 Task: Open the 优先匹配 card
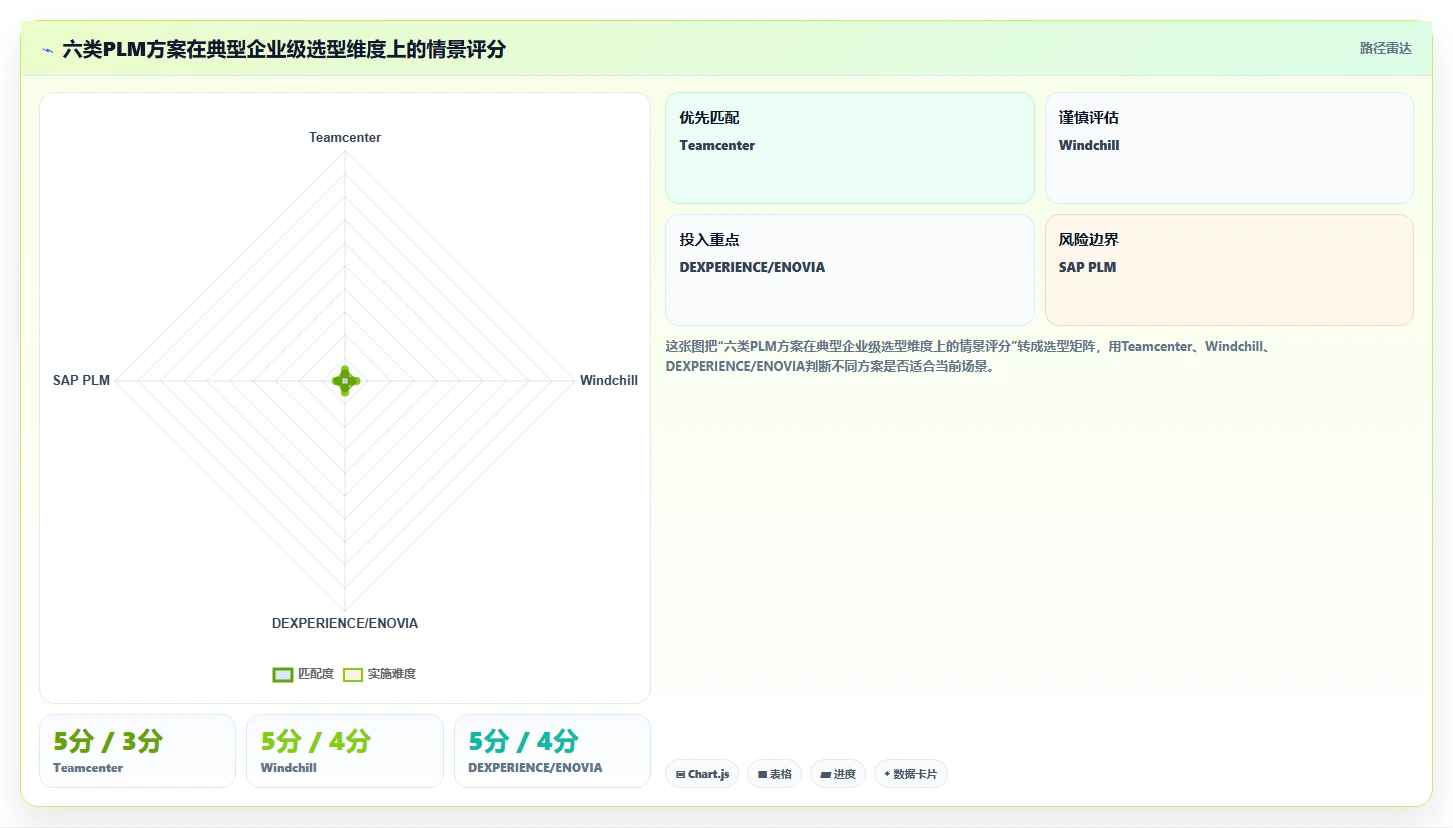(x=850, y=148)
